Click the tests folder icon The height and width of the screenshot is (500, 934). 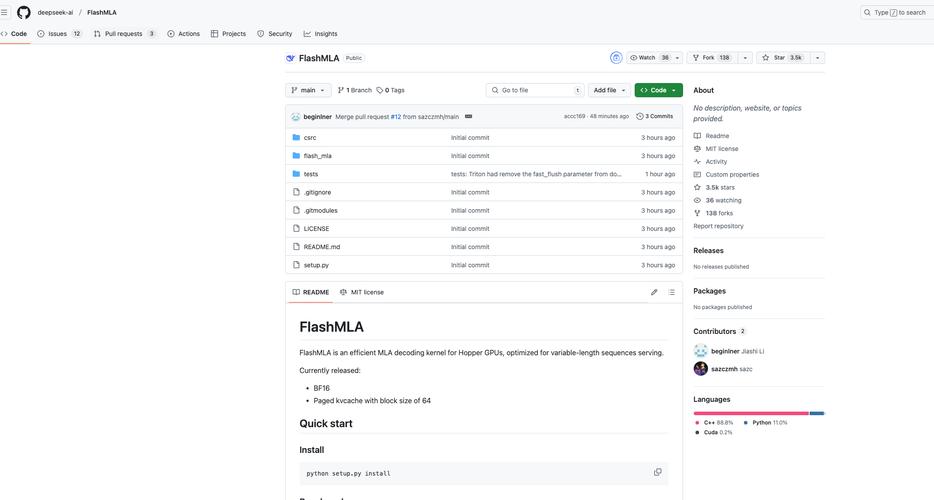pyautogui.click(x=296, y=174)
